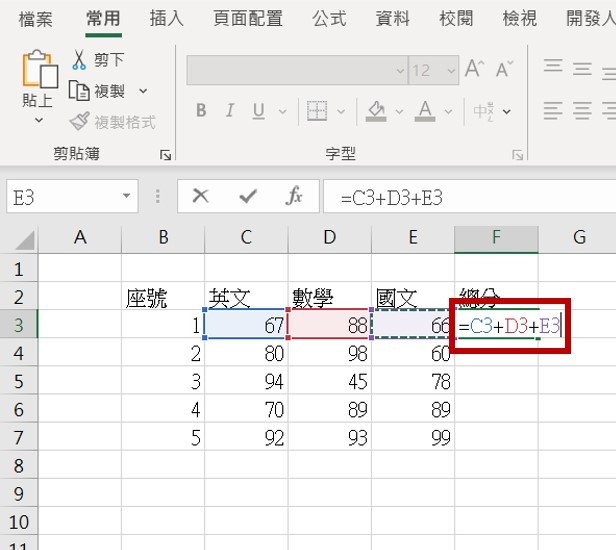Viewport: 616px width, 550px height.
Task: Click the 貼上 button label
Action: 37,100
